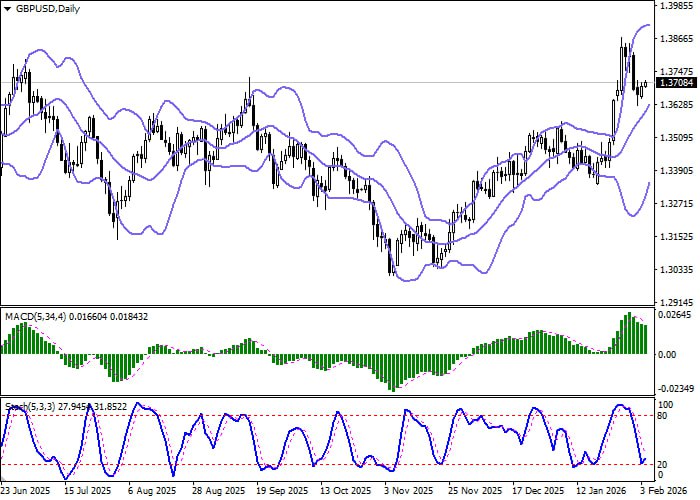Click the 1.30335 price scale label

click(677, 270)
